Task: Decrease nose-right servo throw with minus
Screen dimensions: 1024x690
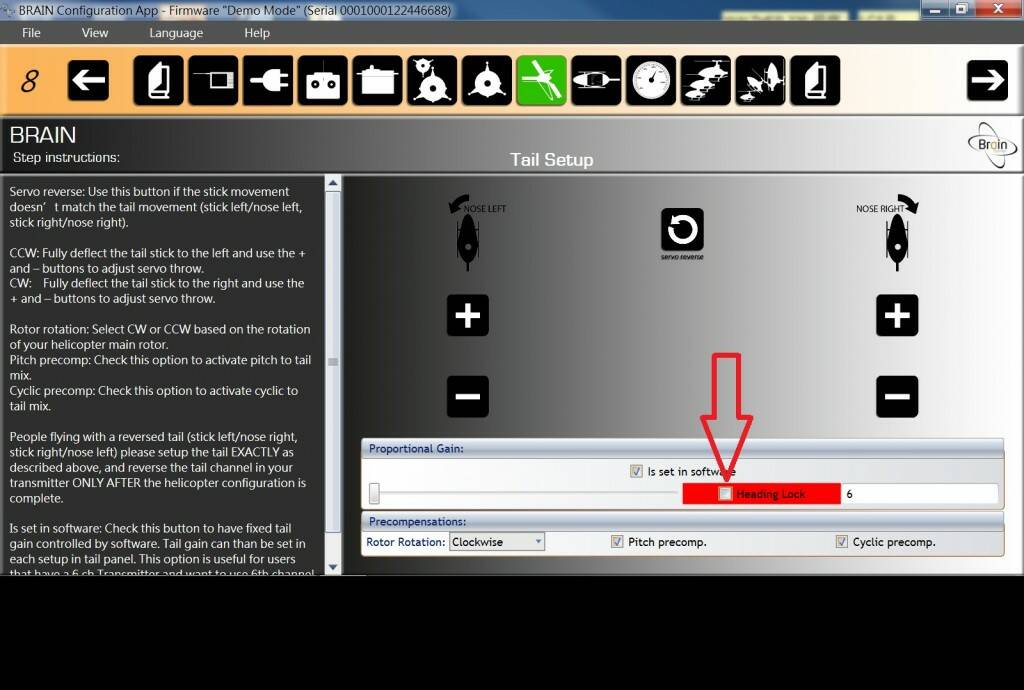Action: tap(897, 396)
